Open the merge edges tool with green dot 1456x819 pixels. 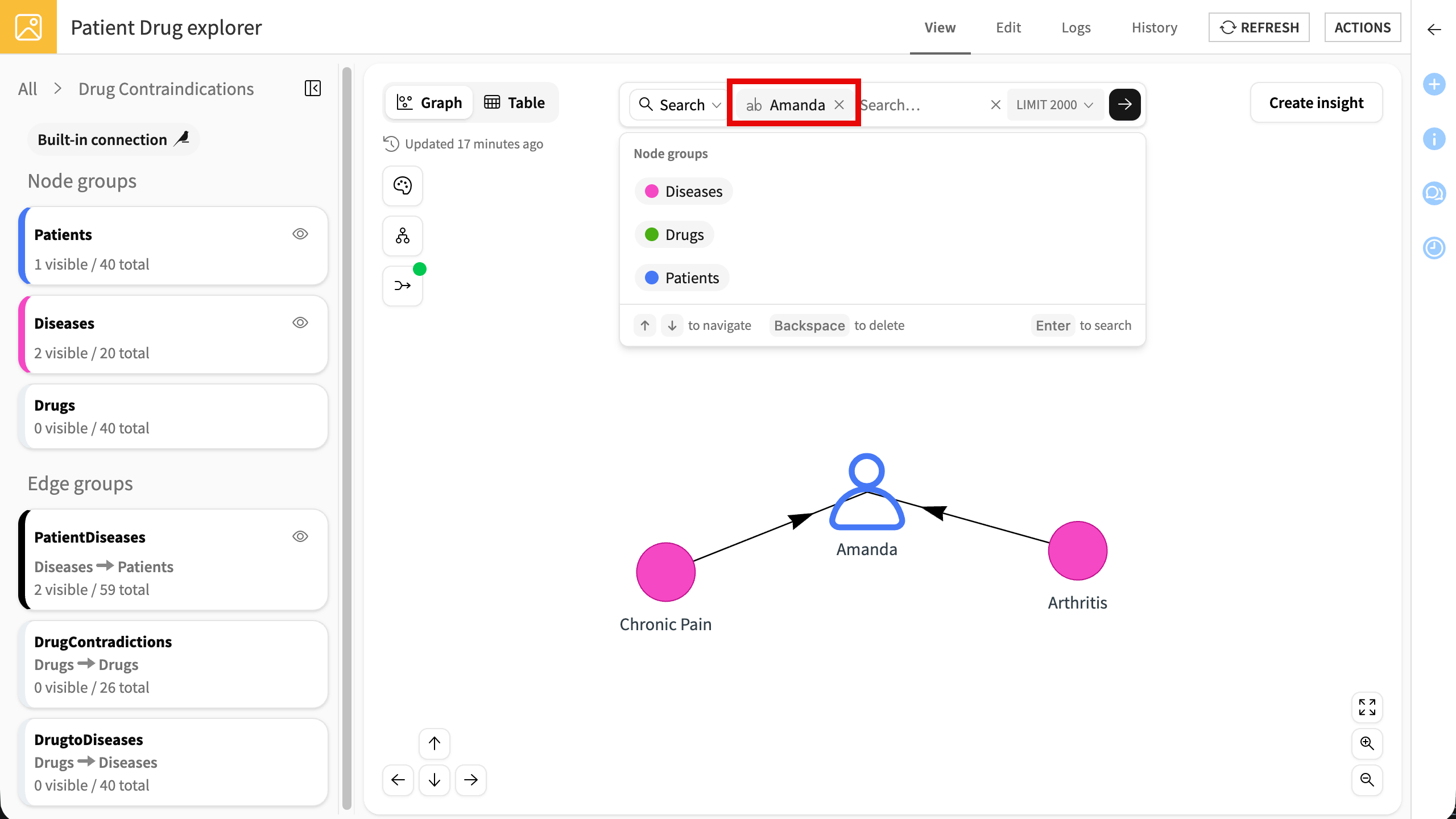(403, 286)
